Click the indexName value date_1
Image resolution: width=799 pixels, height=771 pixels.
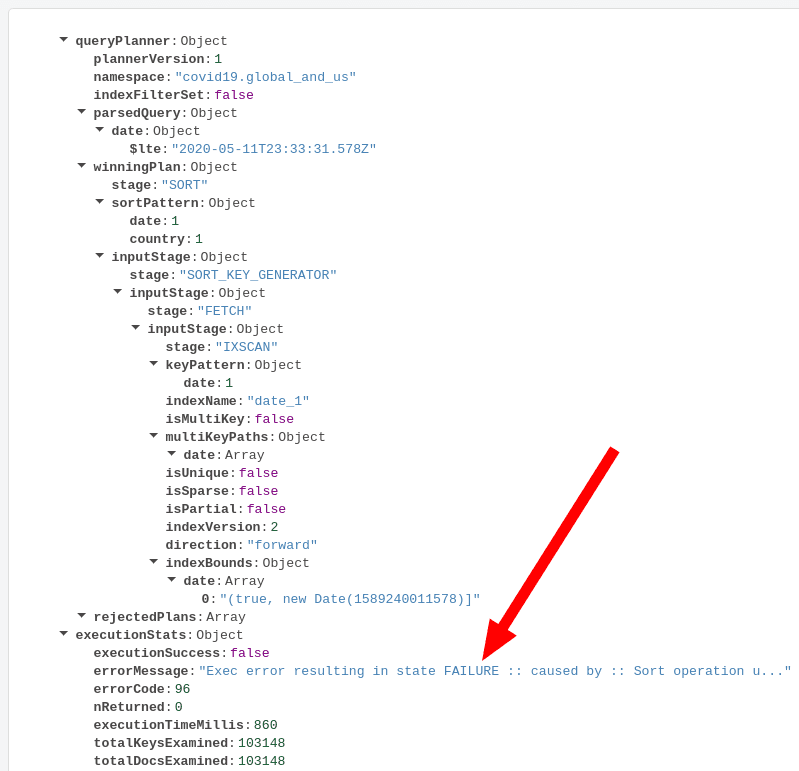(x=278, y=401)
